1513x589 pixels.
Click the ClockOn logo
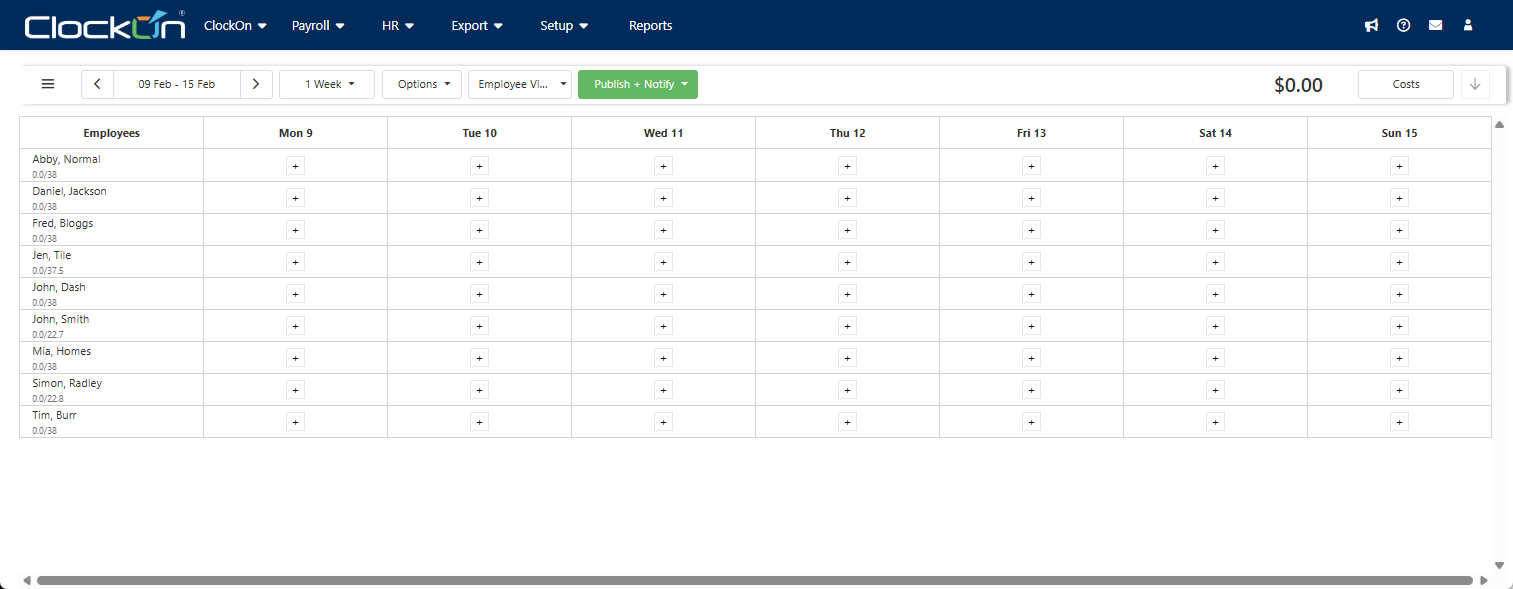[105, 26]
